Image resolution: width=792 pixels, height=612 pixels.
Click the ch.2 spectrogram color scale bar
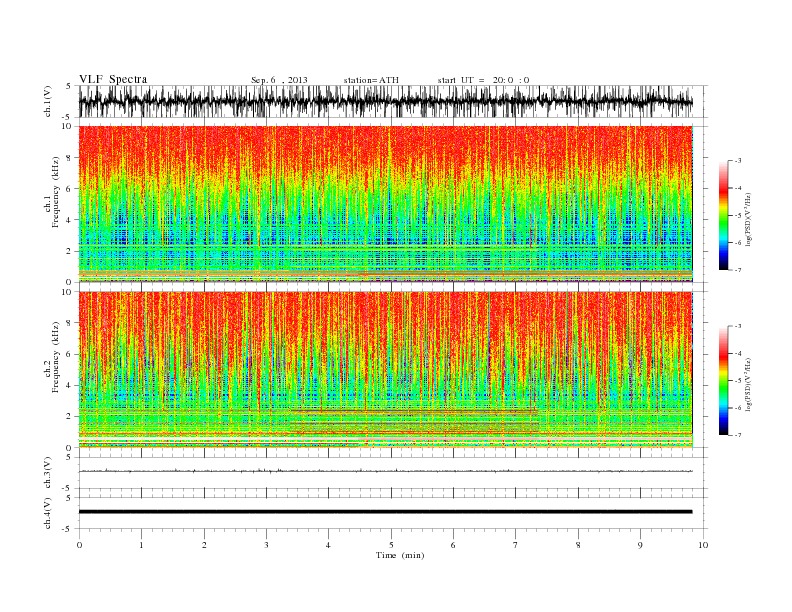tap(723, 381)
